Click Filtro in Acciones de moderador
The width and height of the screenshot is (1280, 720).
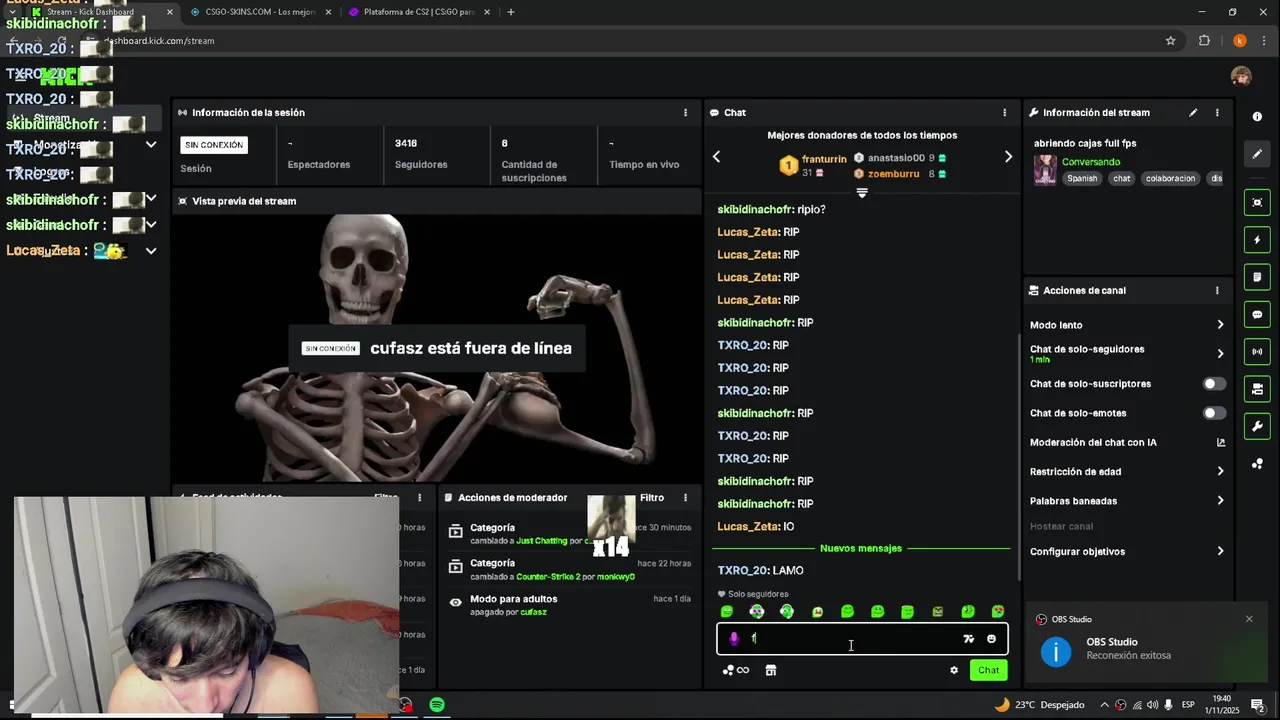652,498
